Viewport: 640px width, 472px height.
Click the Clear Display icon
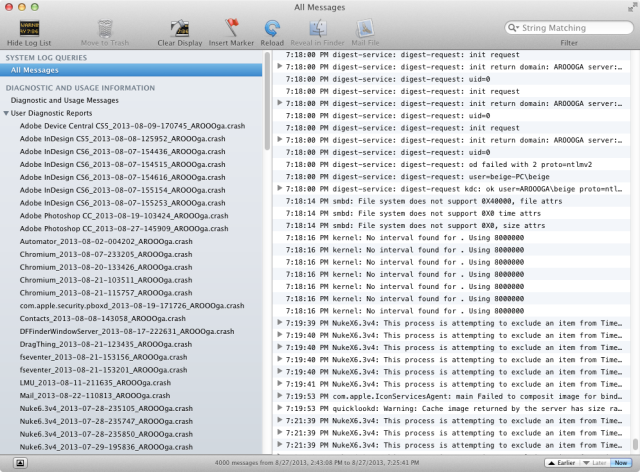(x=180, y=29)
